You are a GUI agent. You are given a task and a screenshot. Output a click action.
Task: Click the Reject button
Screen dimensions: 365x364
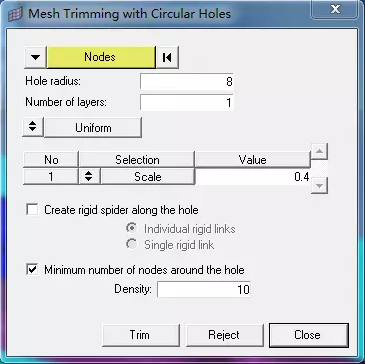[224, 335]
